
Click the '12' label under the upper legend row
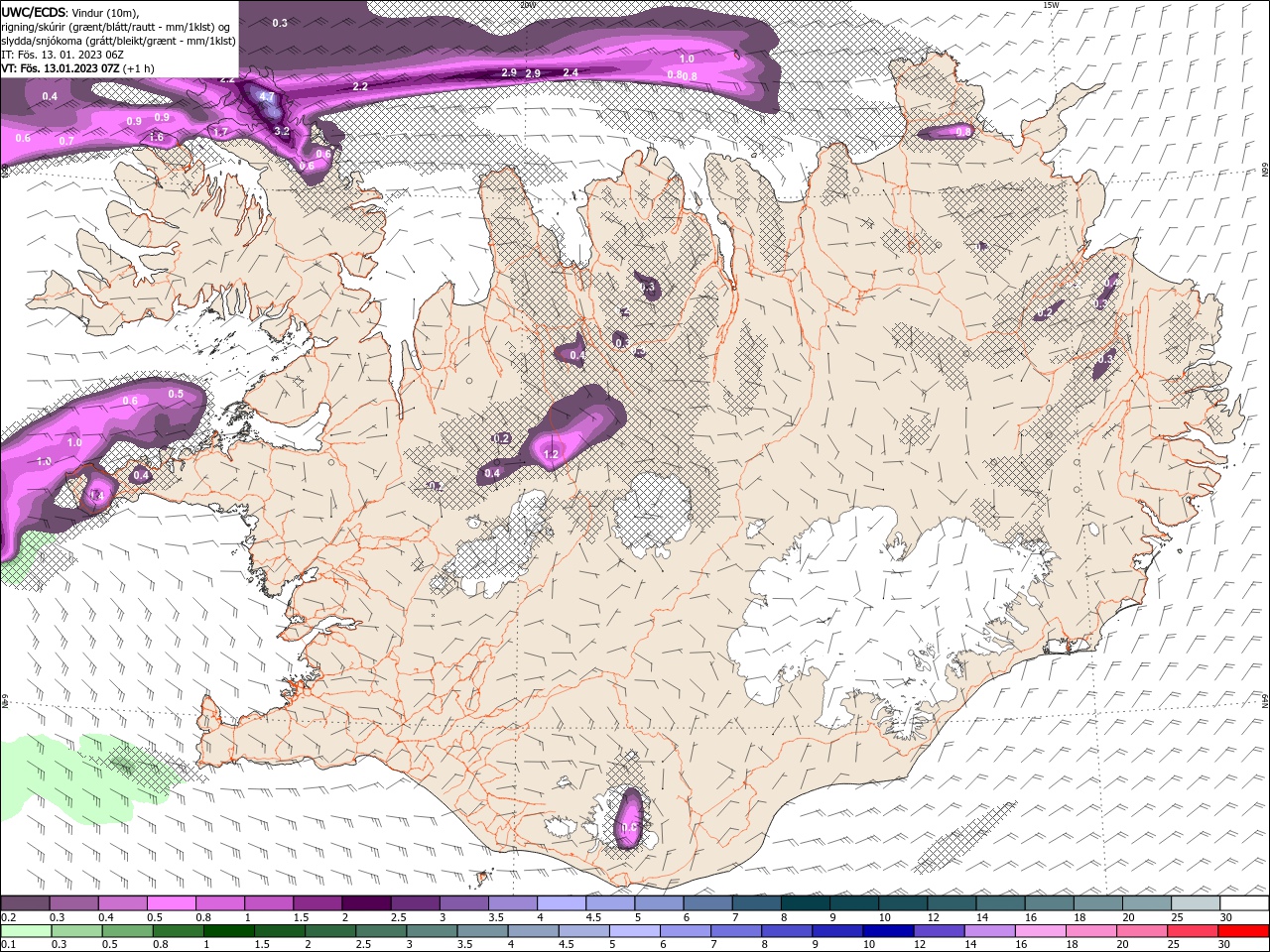[933, 917]
